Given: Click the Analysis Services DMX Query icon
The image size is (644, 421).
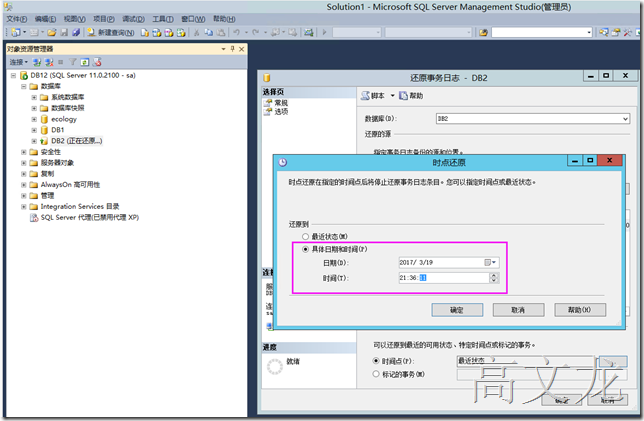Looking at the screenshot, I should click(x=169, y=32).
